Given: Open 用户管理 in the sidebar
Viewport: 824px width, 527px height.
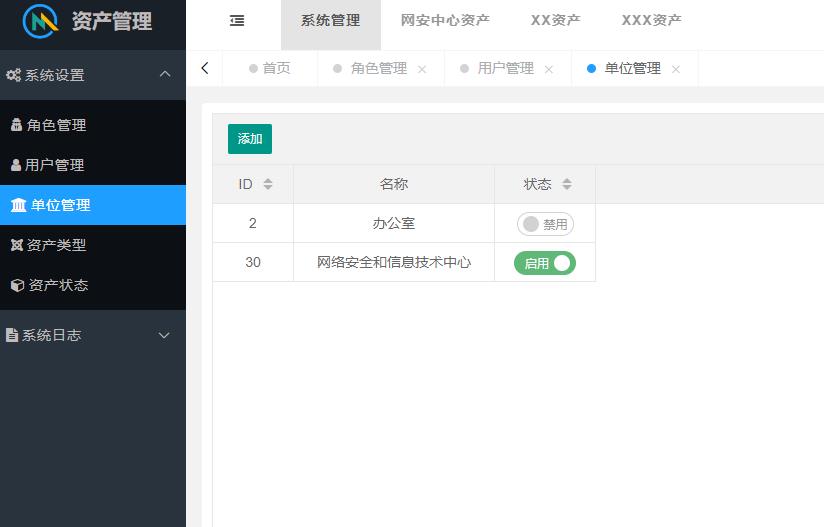Looking at the screenshot, I should pyautogui.click(x=93, y=165).
